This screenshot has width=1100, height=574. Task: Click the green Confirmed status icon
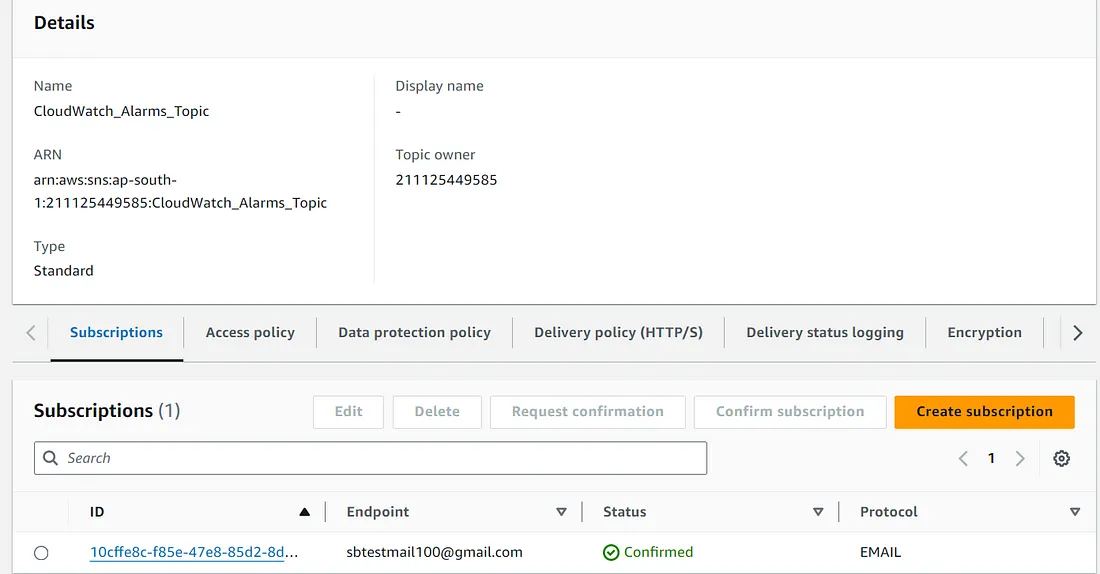click(611, 552)
